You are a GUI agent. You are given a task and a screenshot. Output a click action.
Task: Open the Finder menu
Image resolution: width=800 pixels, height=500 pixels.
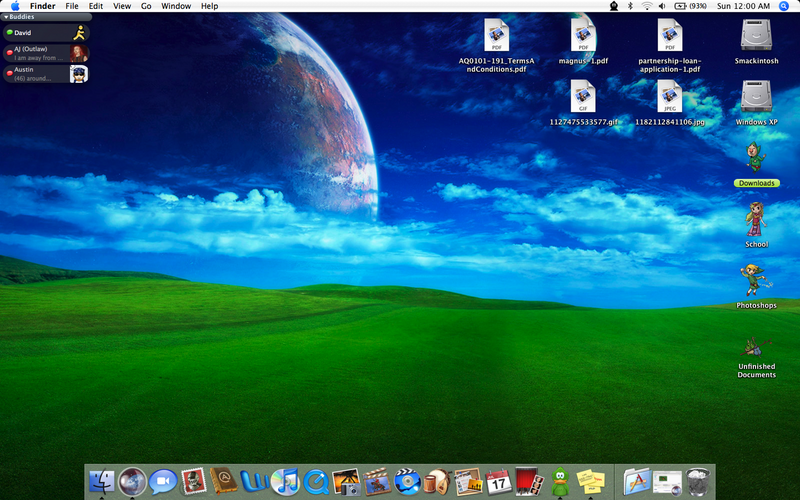click(42, 6)
